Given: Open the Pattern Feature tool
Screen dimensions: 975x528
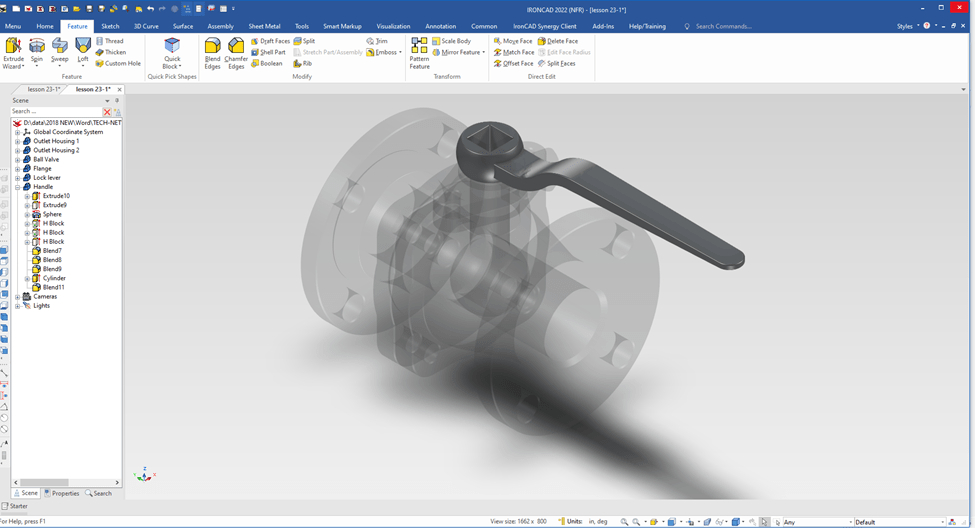Looking at the screenshot, I should pos(419,53).
